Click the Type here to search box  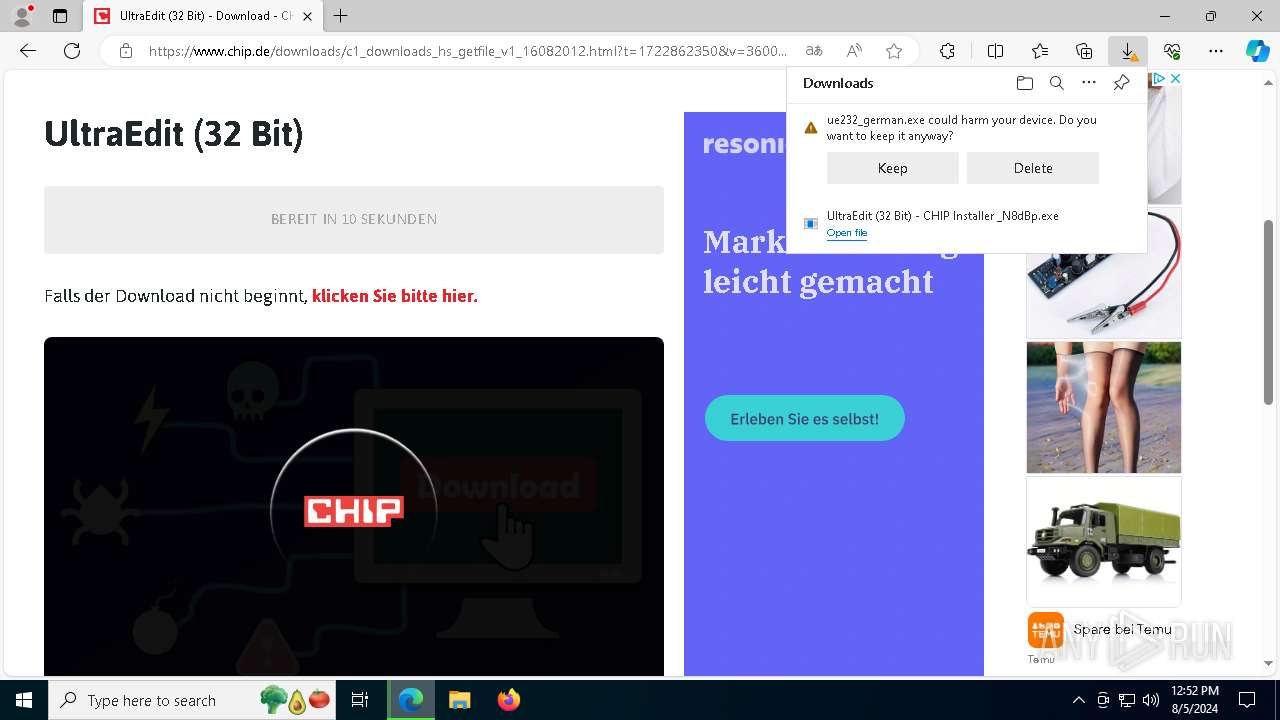(193, 700)
